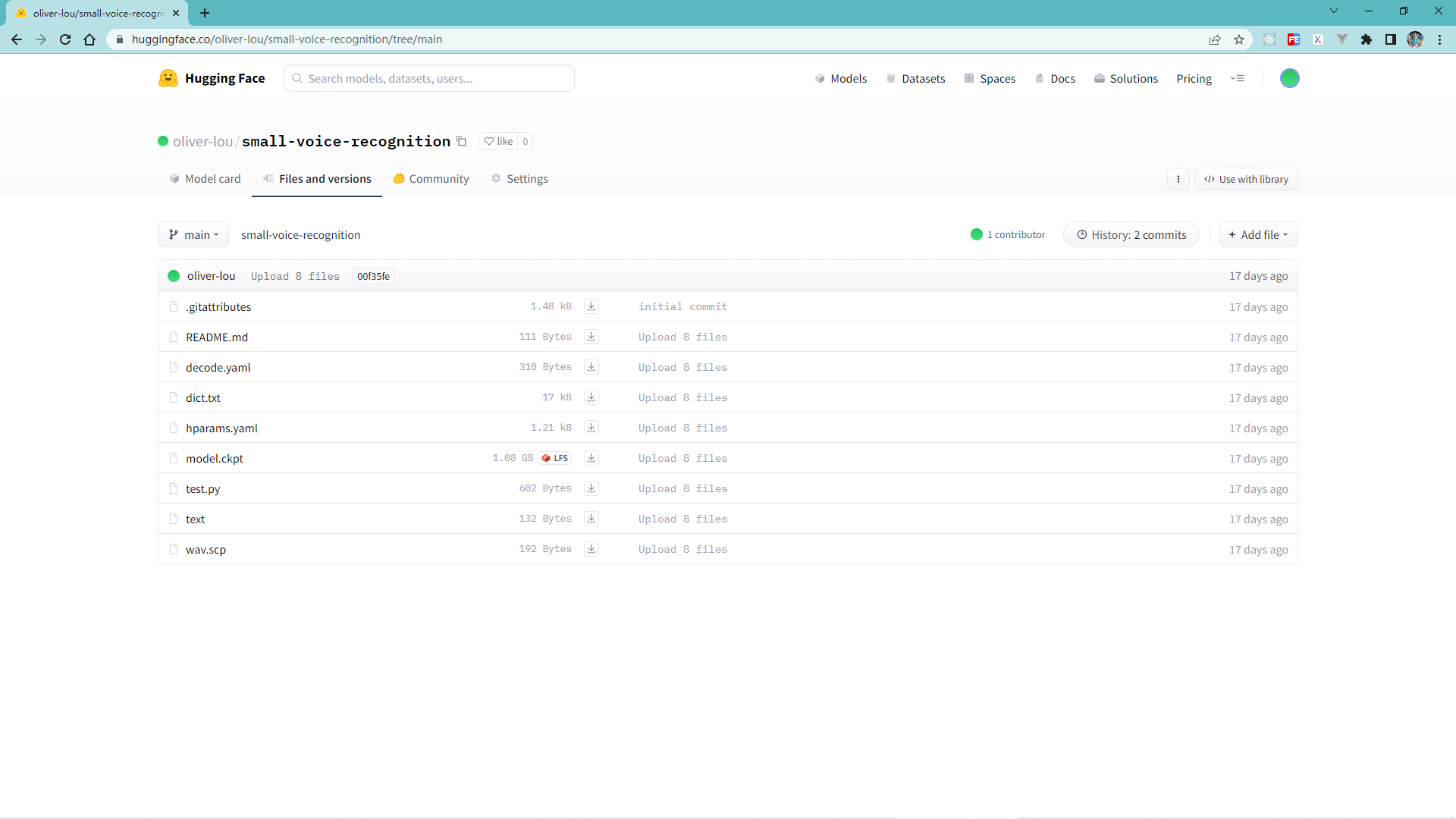
Task: Open a new browser tab
Action: (x=205, y=13)
